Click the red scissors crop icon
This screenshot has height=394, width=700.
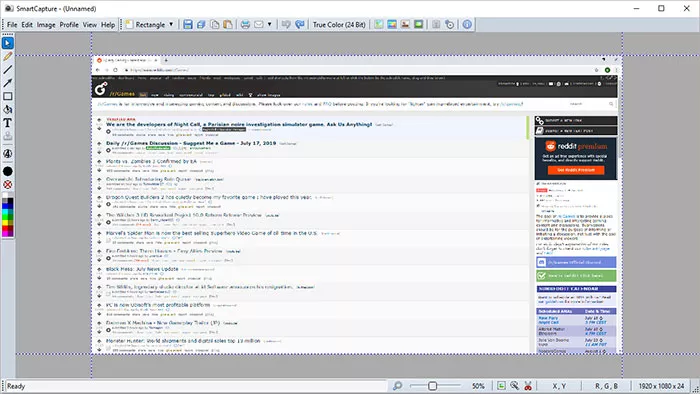[528, 386]
